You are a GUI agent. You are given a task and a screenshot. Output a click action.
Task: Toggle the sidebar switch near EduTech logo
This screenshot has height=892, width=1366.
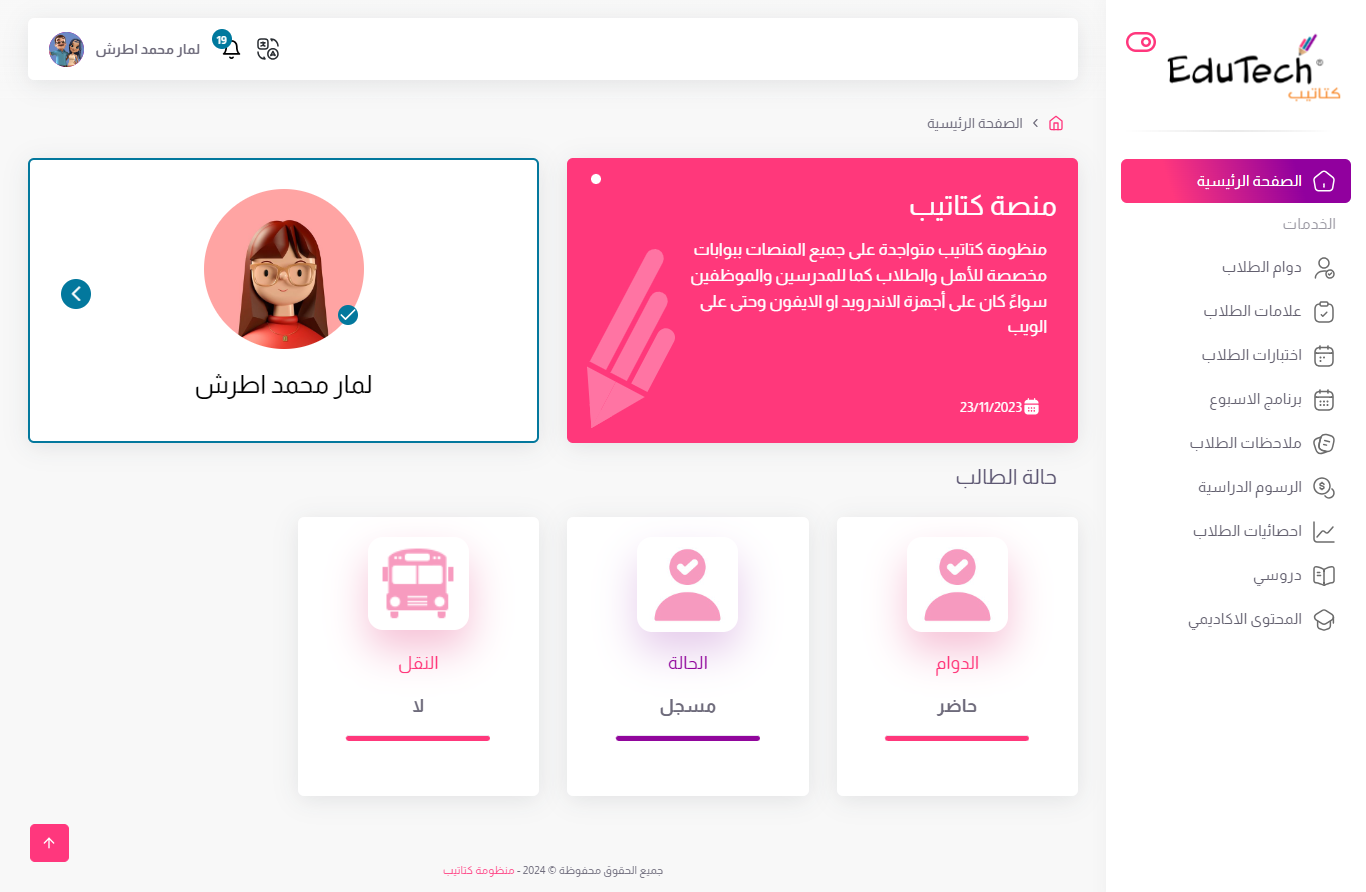[1141, 41]
